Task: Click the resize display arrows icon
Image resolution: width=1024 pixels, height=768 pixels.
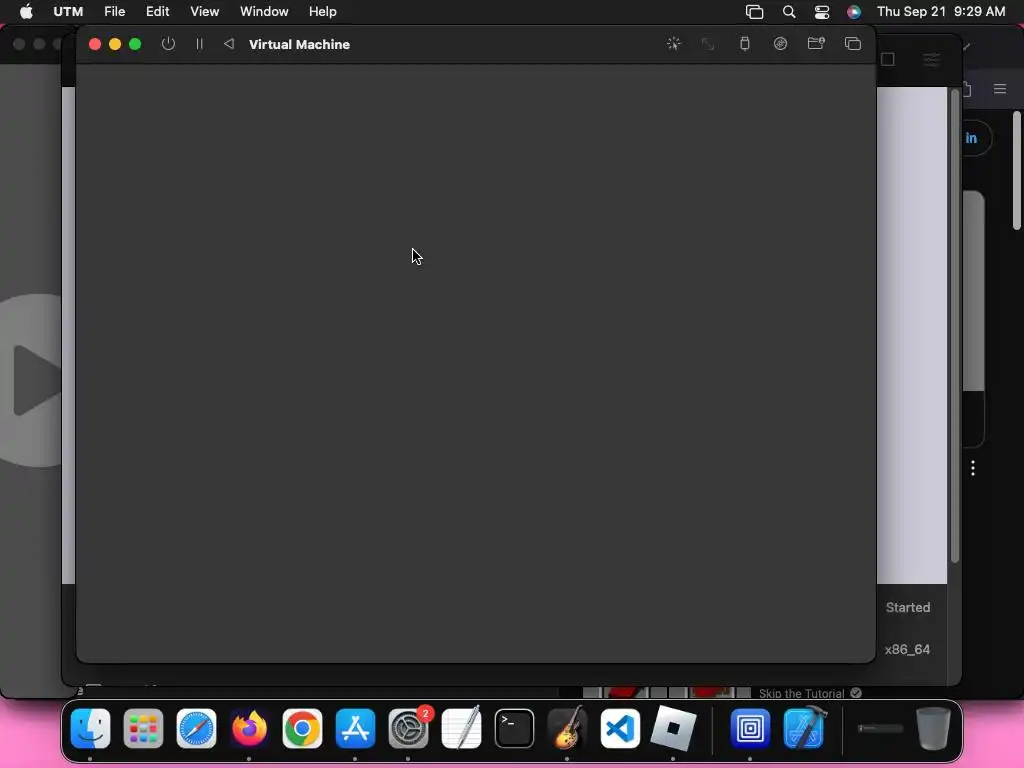Action: pyautogui.click(x=708, y=44)
